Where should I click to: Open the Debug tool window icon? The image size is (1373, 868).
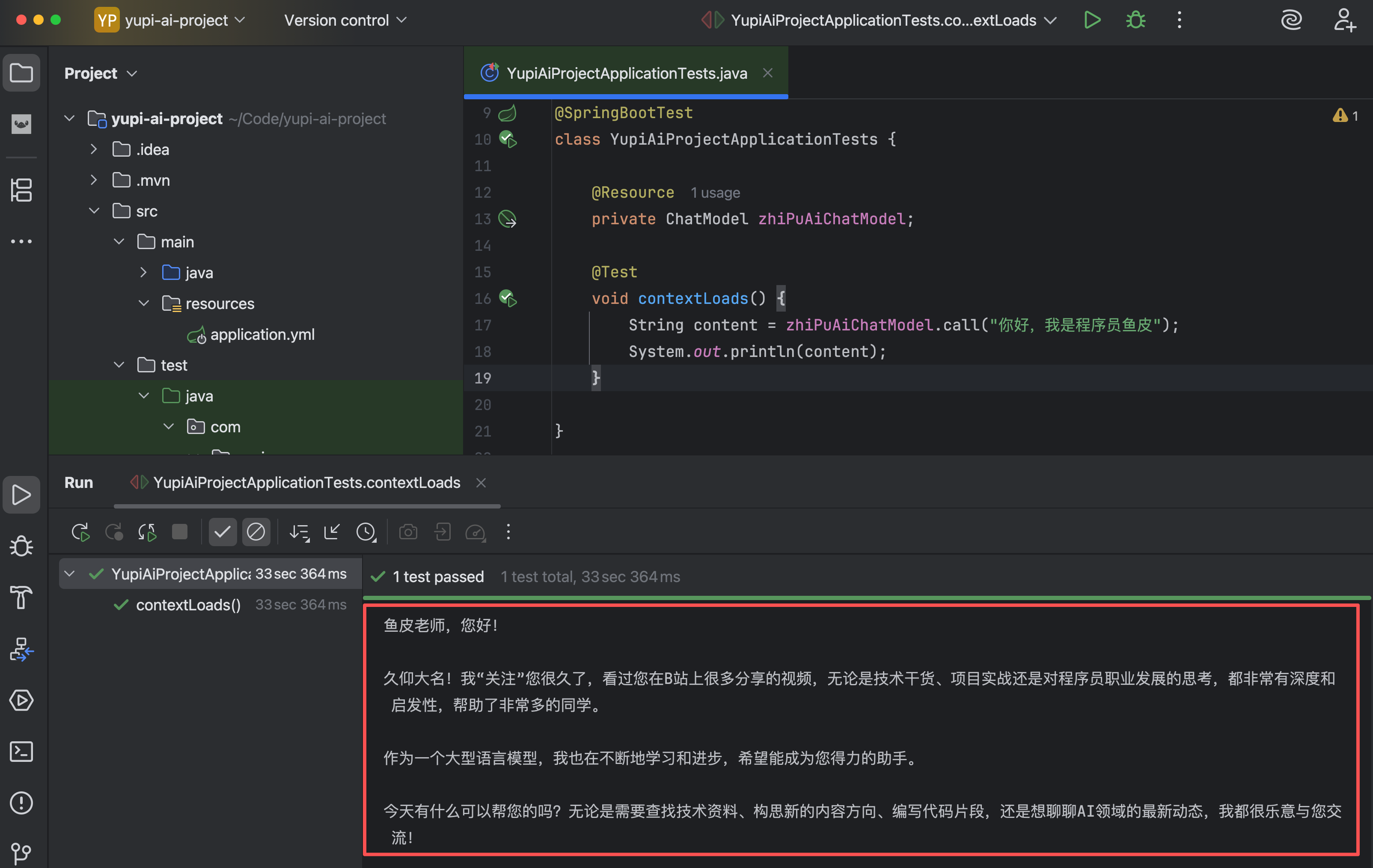coord(21,546)
